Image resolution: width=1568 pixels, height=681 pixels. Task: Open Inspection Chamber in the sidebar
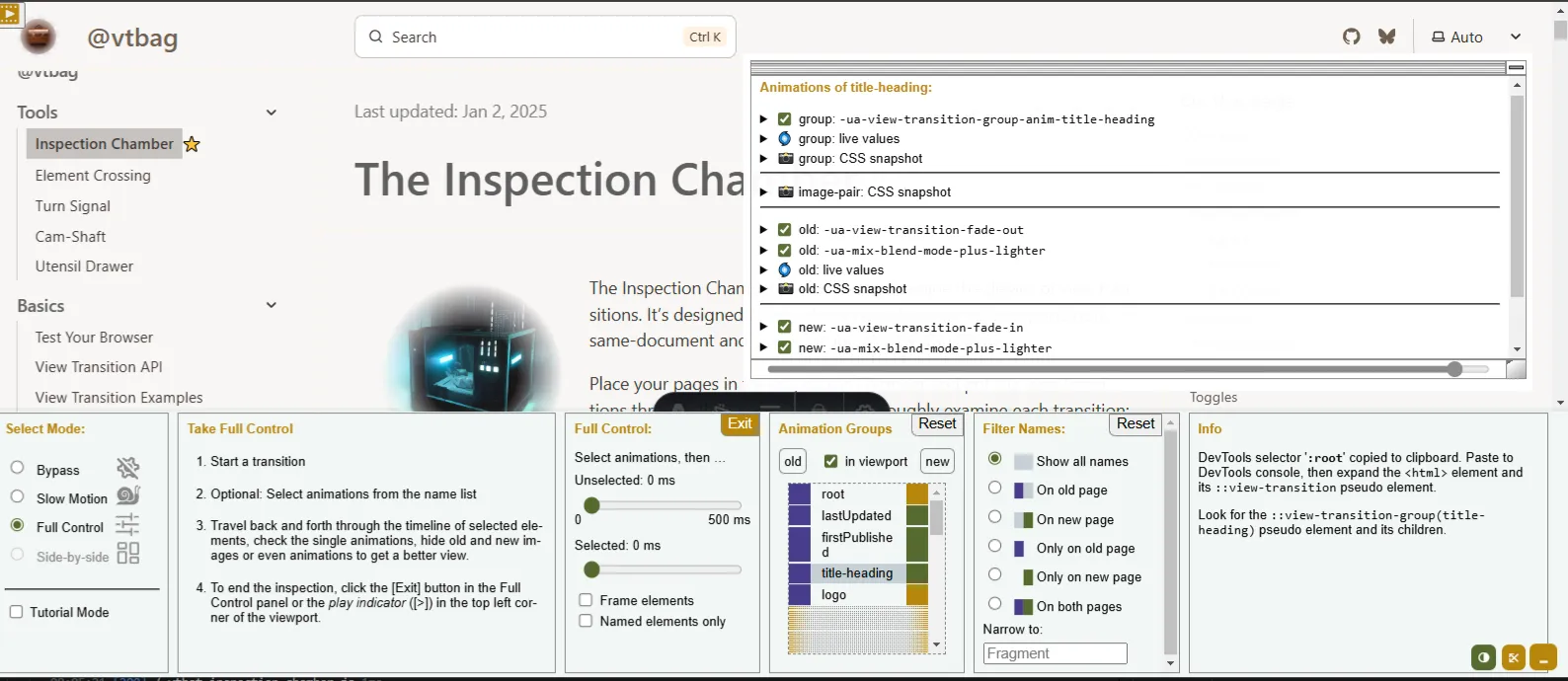[104, 144]
